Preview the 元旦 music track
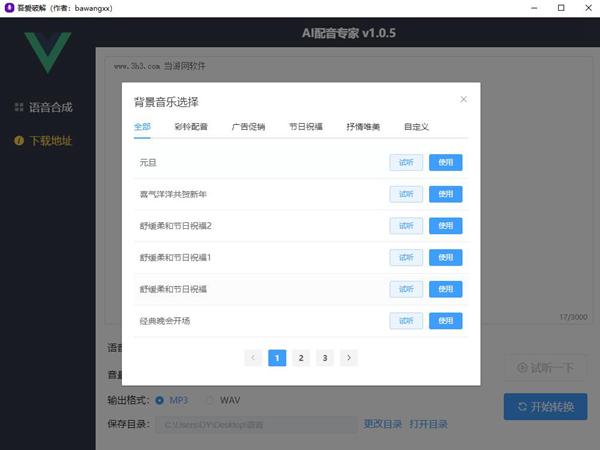600x450 pixels. coord(405,163)
